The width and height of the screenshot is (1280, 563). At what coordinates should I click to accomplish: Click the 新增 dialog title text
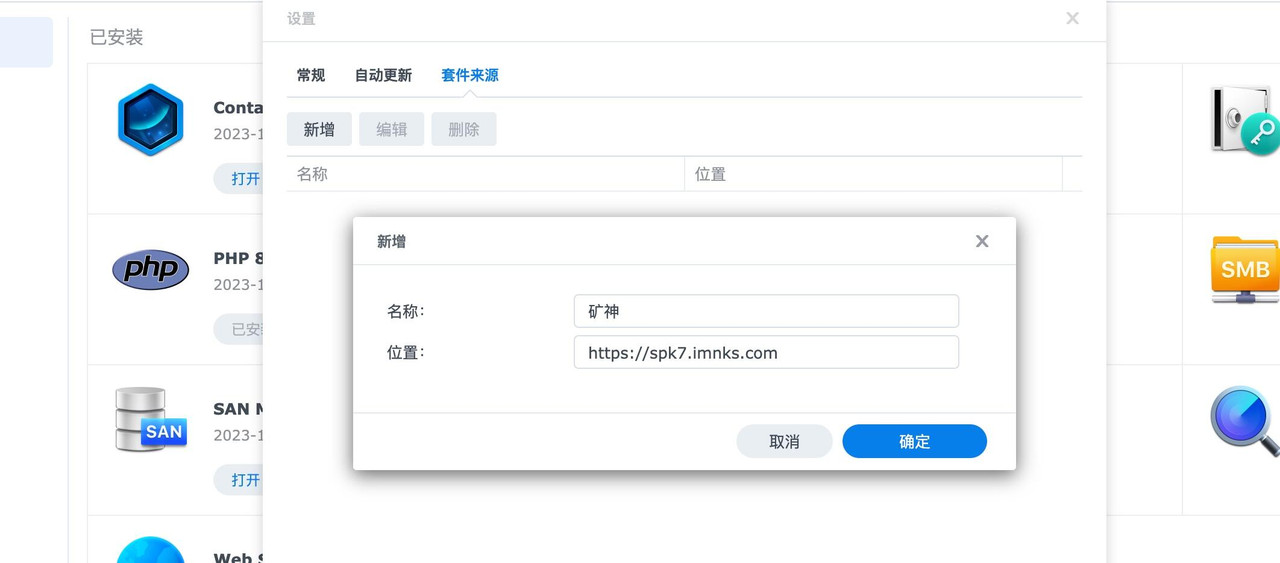point(391,241)
